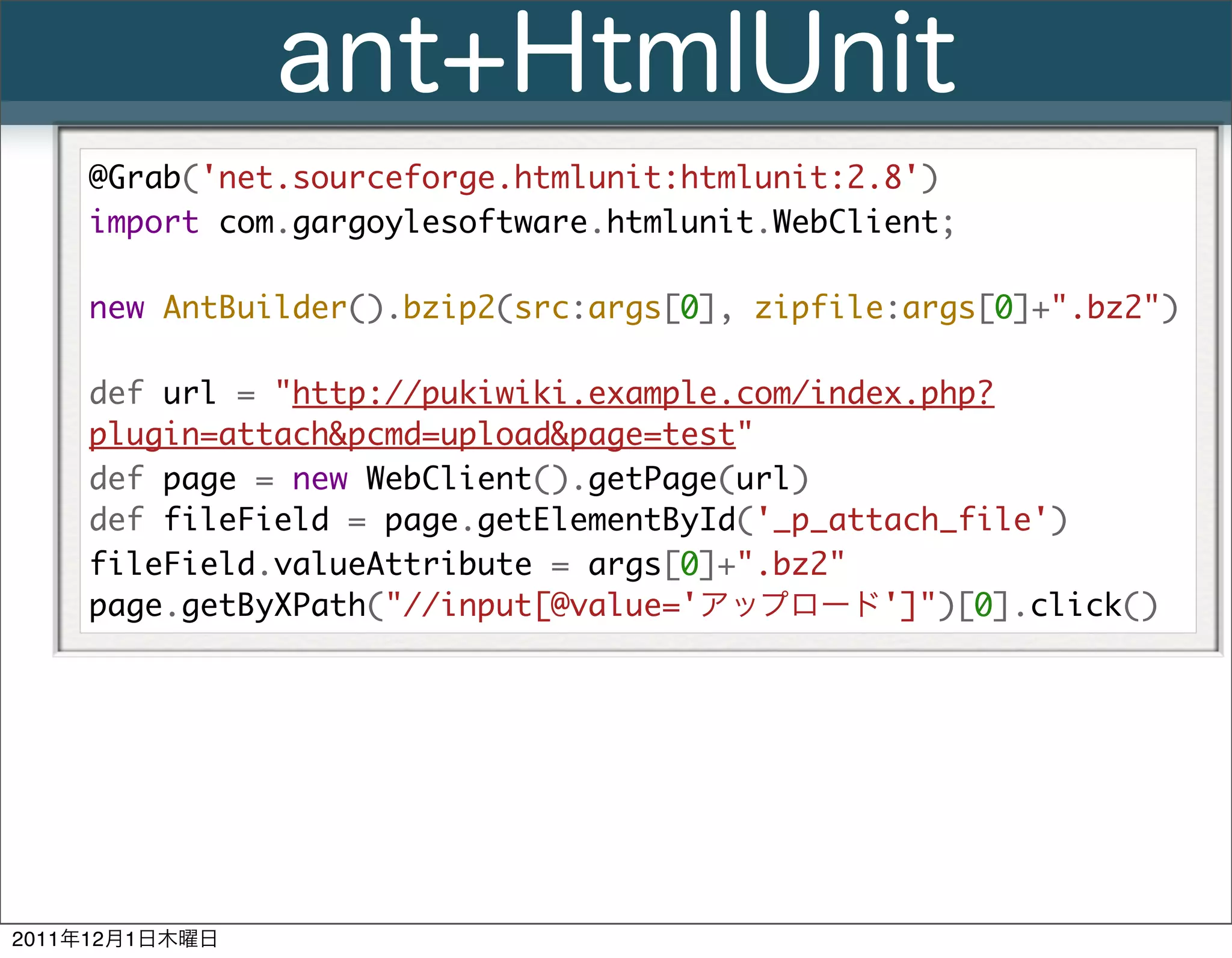Click the @Grab annotation line
This screenshot has width=1232, height=958.
pyautogui.click(x=513, y=178)
